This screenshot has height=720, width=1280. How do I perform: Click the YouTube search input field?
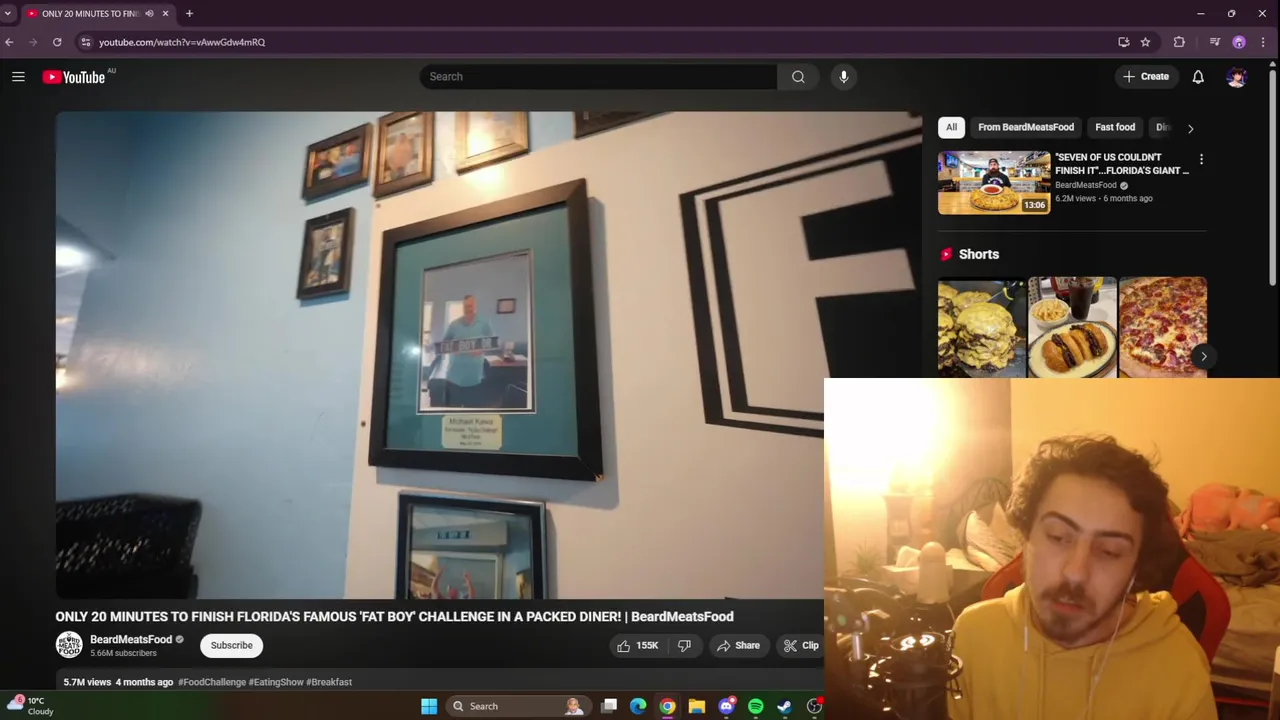coord(598,77)
